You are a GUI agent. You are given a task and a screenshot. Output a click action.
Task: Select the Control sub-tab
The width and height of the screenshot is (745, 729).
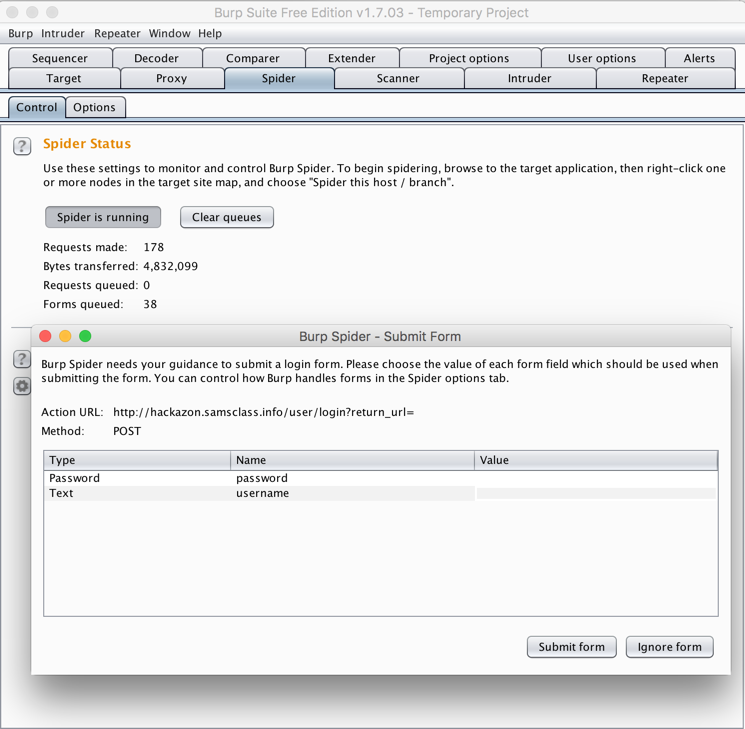(x=37, y=107)
